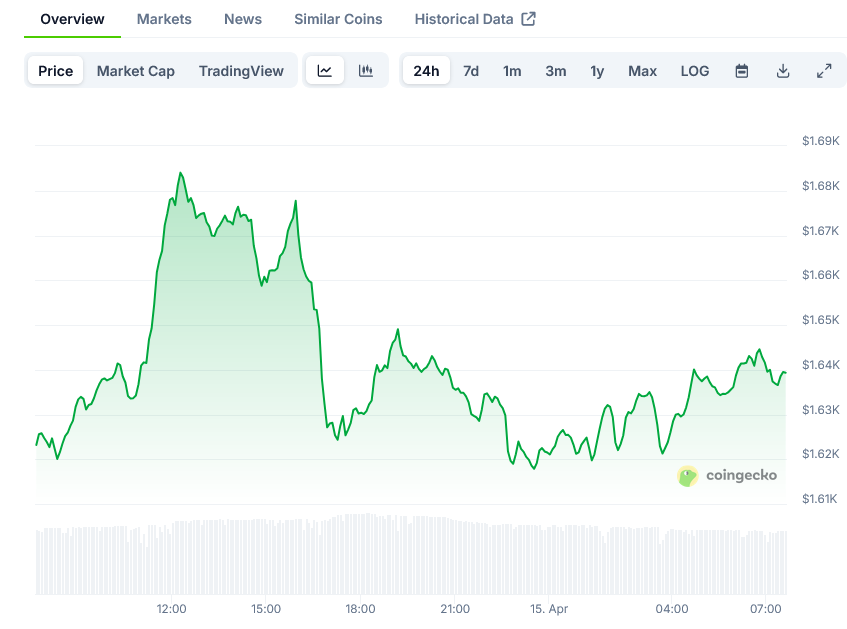Image resolution: width=847 pixels, height=629 pixels.
Task: Set time range to 7d
Action: pos(471,71)
